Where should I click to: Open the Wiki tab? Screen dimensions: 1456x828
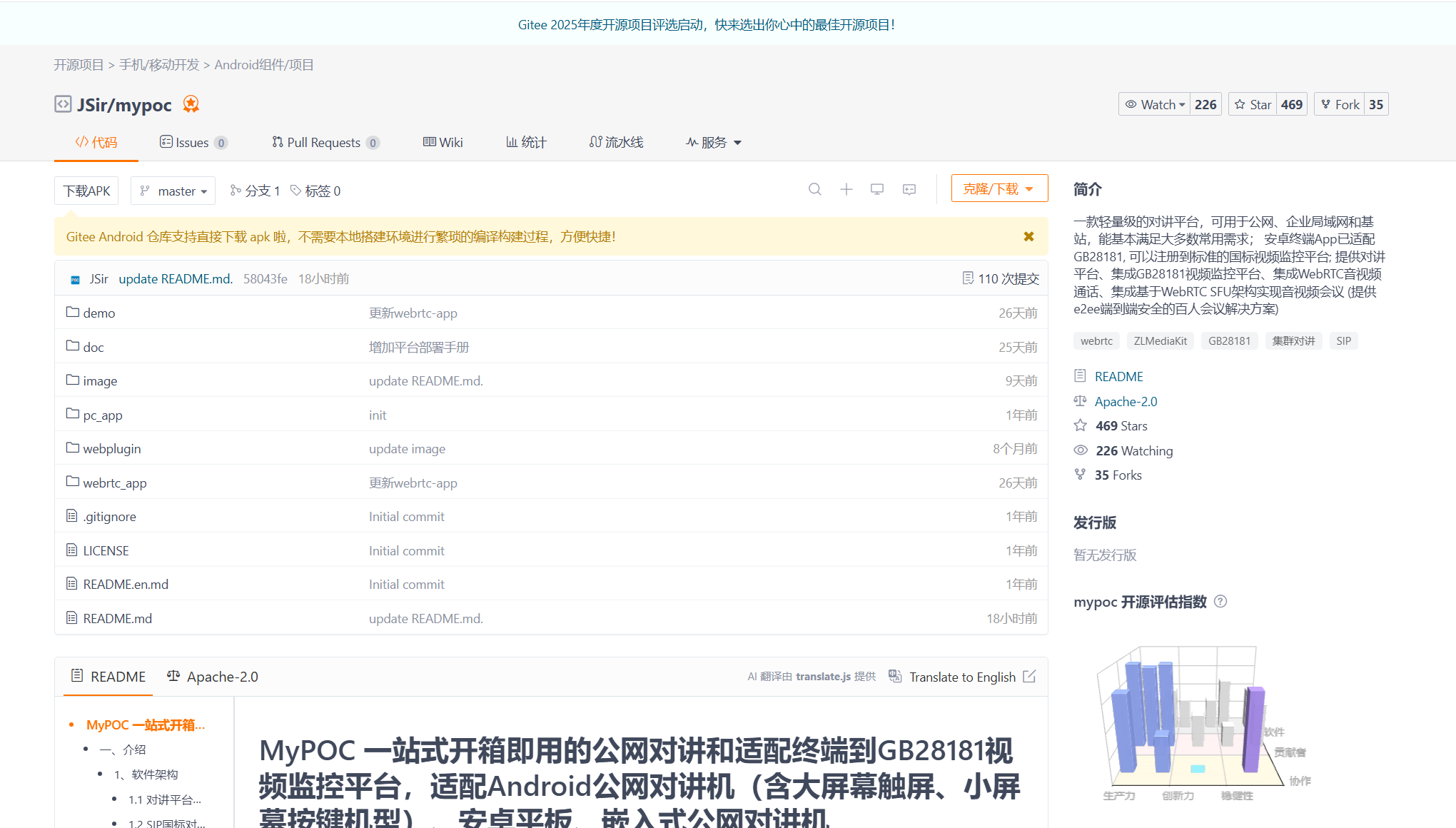(443, 142)
